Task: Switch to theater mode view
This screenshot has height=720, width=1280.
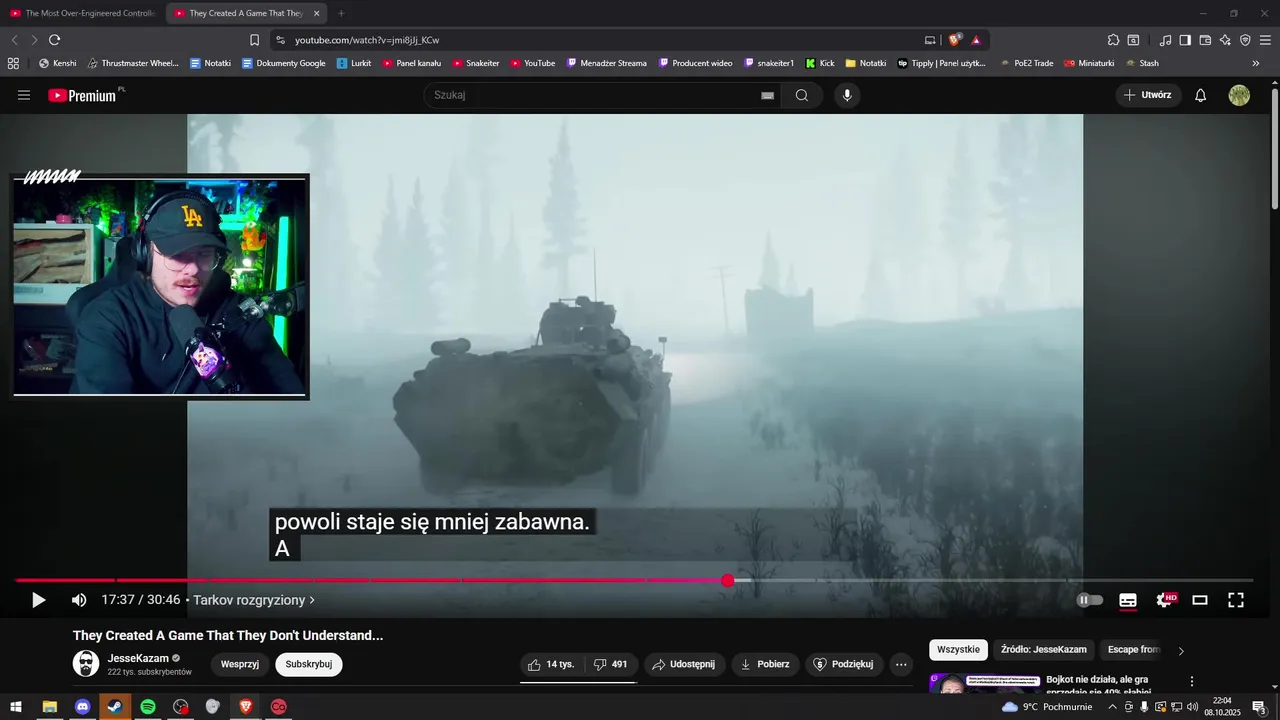Action: (x=1200, y=600)
